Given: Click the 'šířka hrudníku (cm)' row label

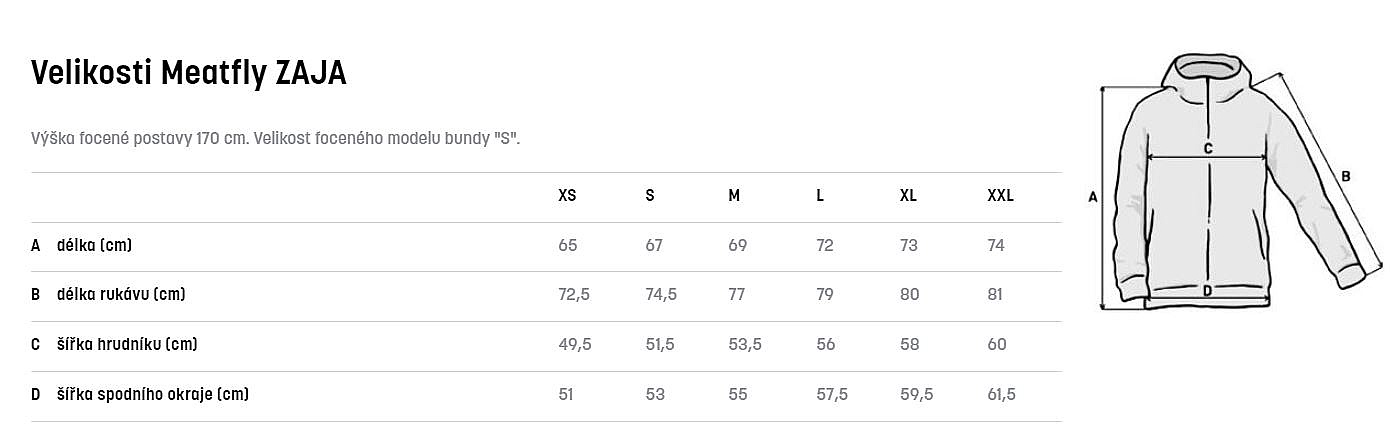Looking at the screenshot, I should pyautogui.click(x=127, y=344).
